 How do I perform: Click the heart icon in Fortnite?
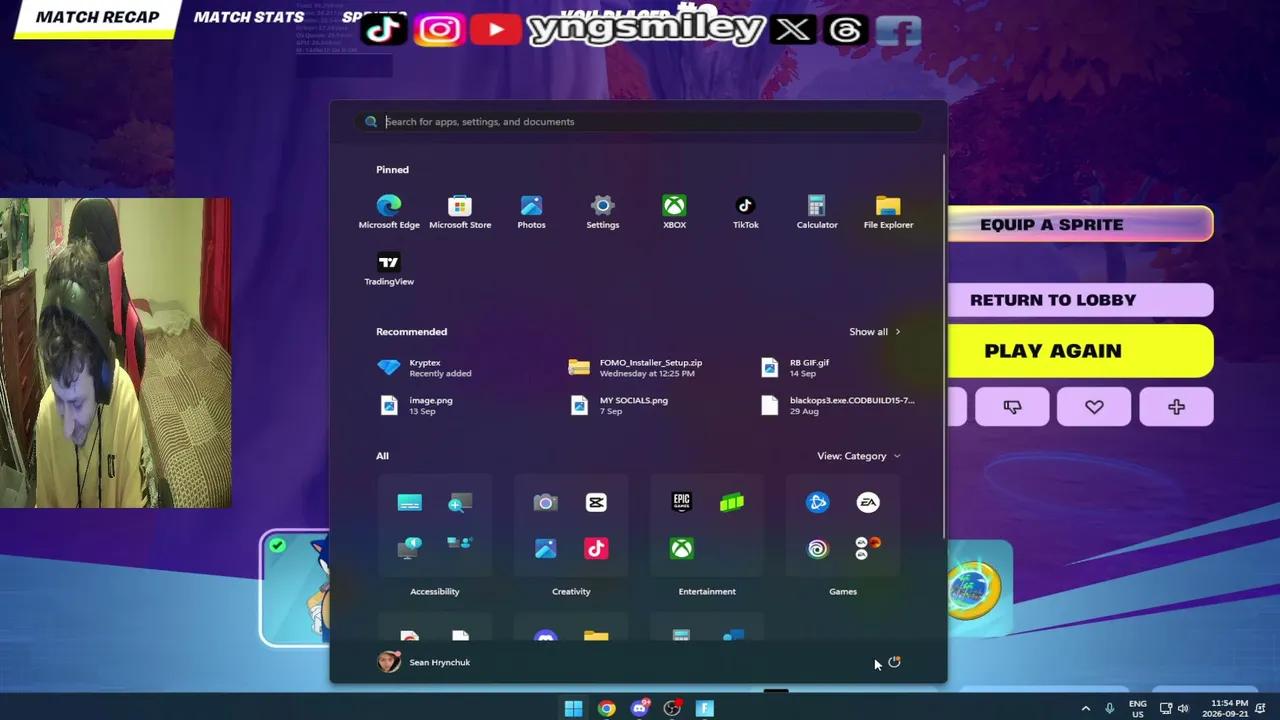coord(1094,407)
